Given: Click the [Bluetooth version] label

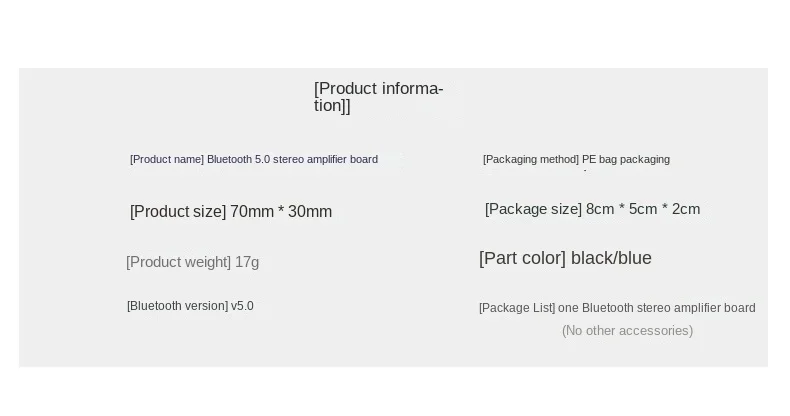Looking at the screenshot, I should point(177,306).
